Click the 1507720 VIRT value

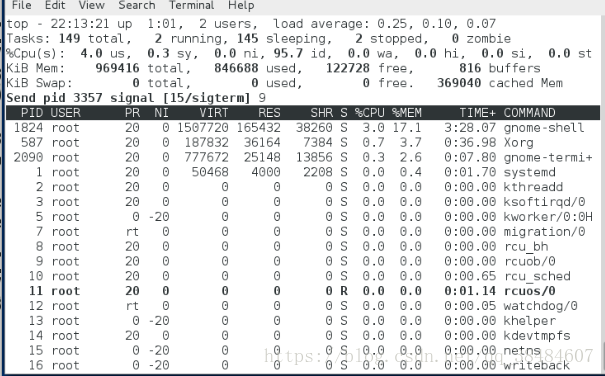tap(203, 128)
